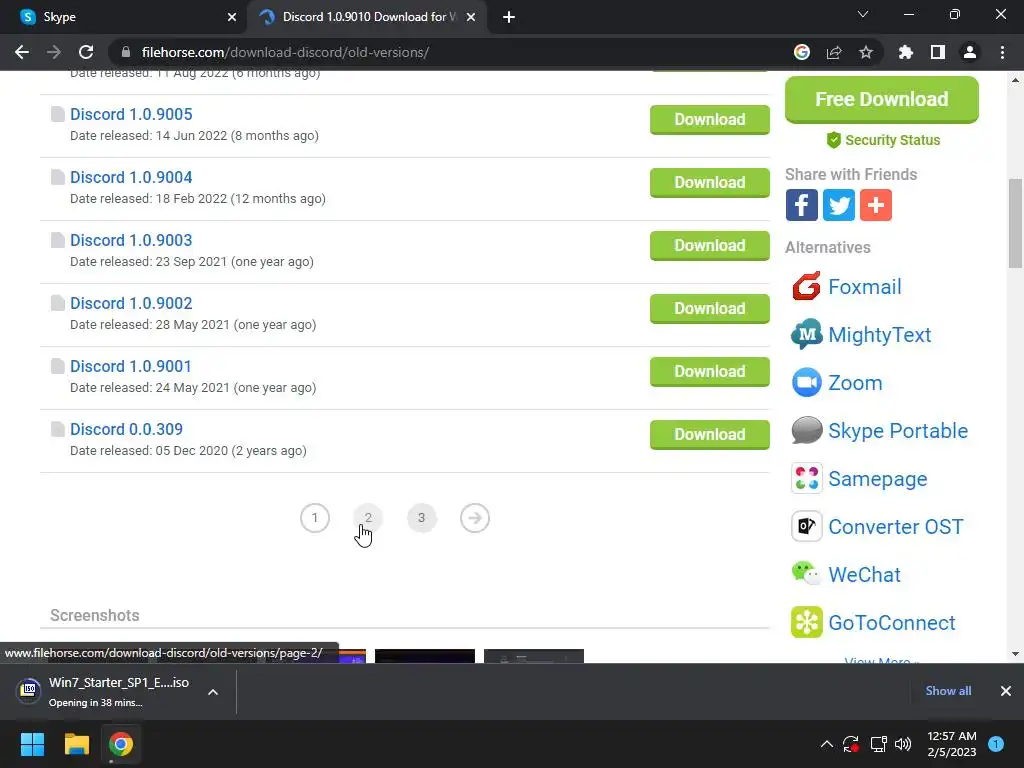
Task: Close the downloads bar
Action: pos(1006,691)
